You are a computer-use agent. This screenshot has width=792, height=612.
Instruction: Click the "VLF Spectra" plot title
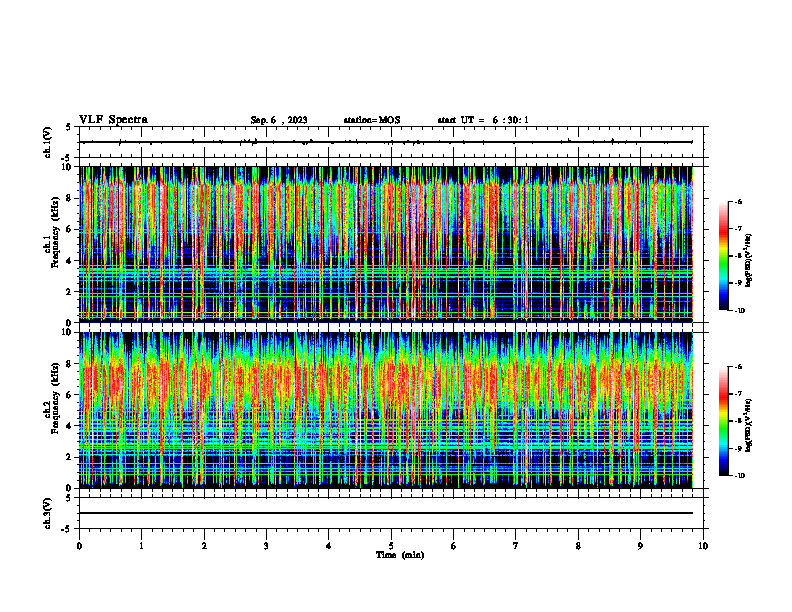click(114, 120)
